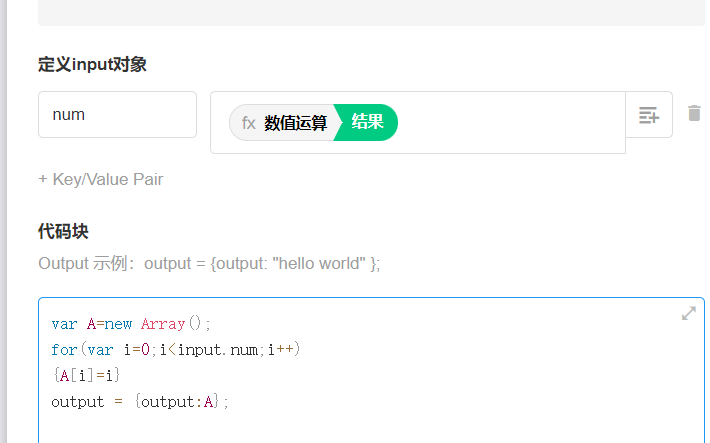Click the 数值运算 chip label
Screen dimensions: 710x443
295,123
